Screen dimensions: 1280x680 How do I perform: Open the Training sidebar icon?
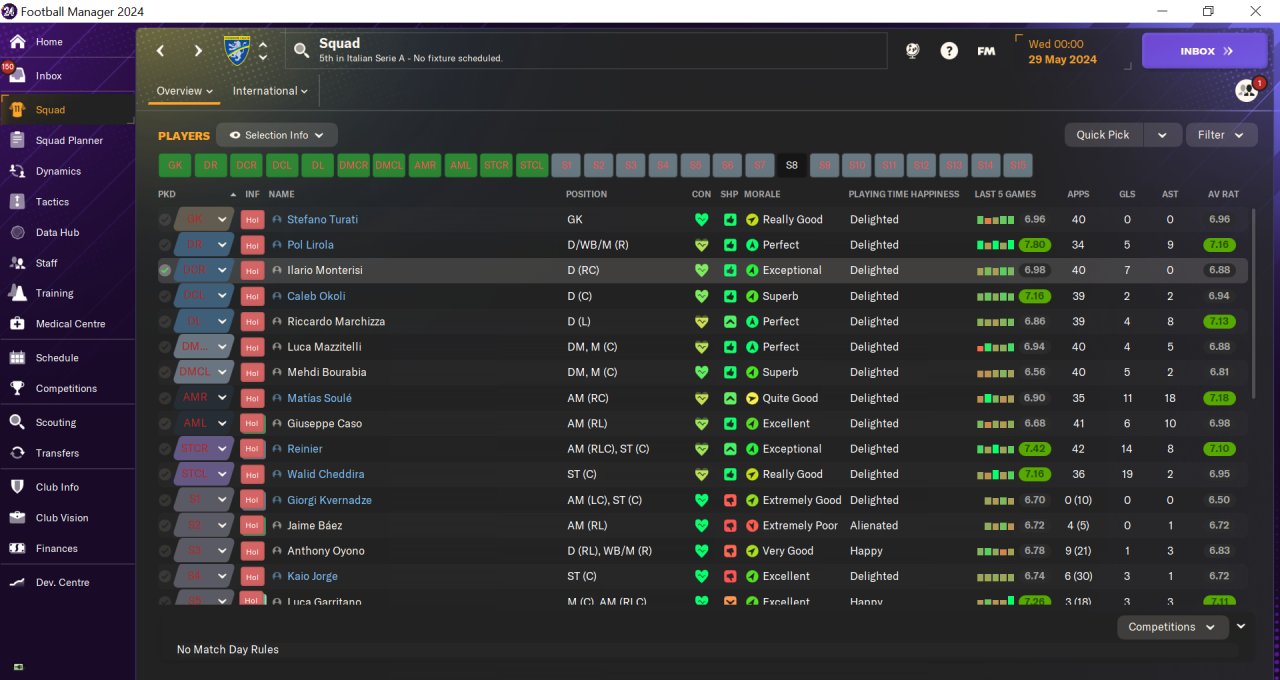[x=17, y=293]
